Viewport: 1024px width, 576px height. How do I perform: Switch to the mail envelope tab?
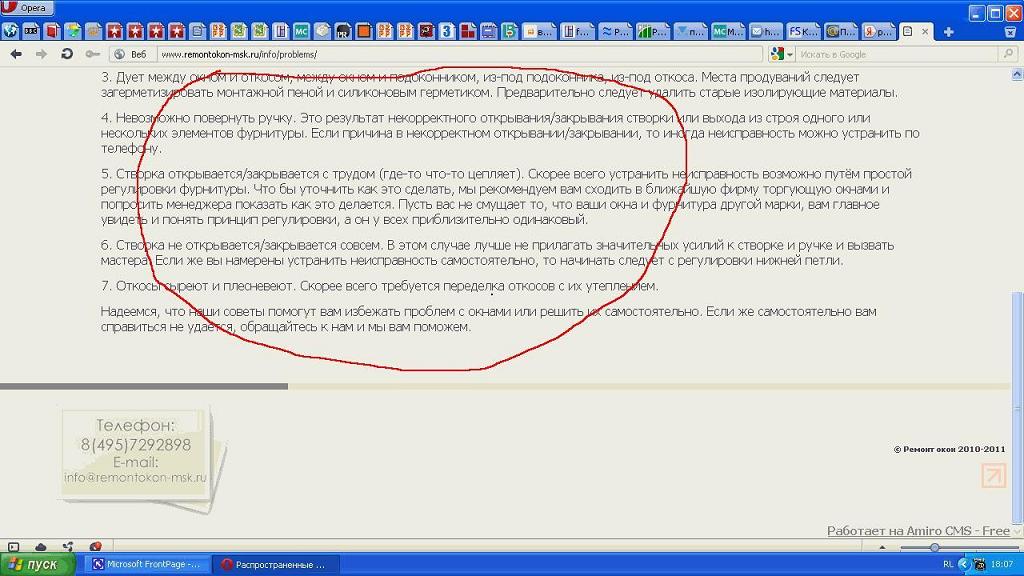[x=765, y=31]
